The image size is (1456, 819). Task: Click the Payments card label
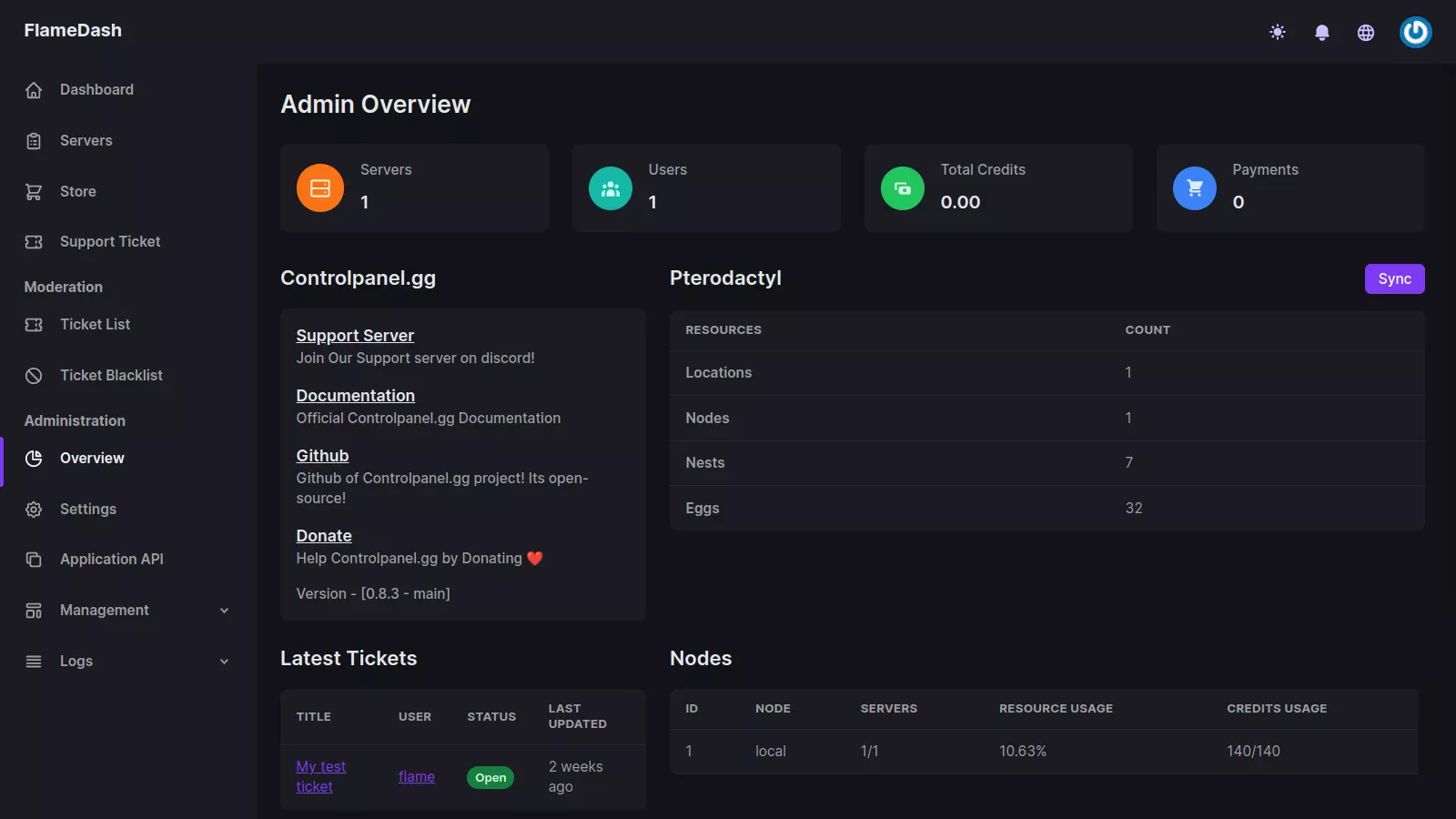(1265, 170)
